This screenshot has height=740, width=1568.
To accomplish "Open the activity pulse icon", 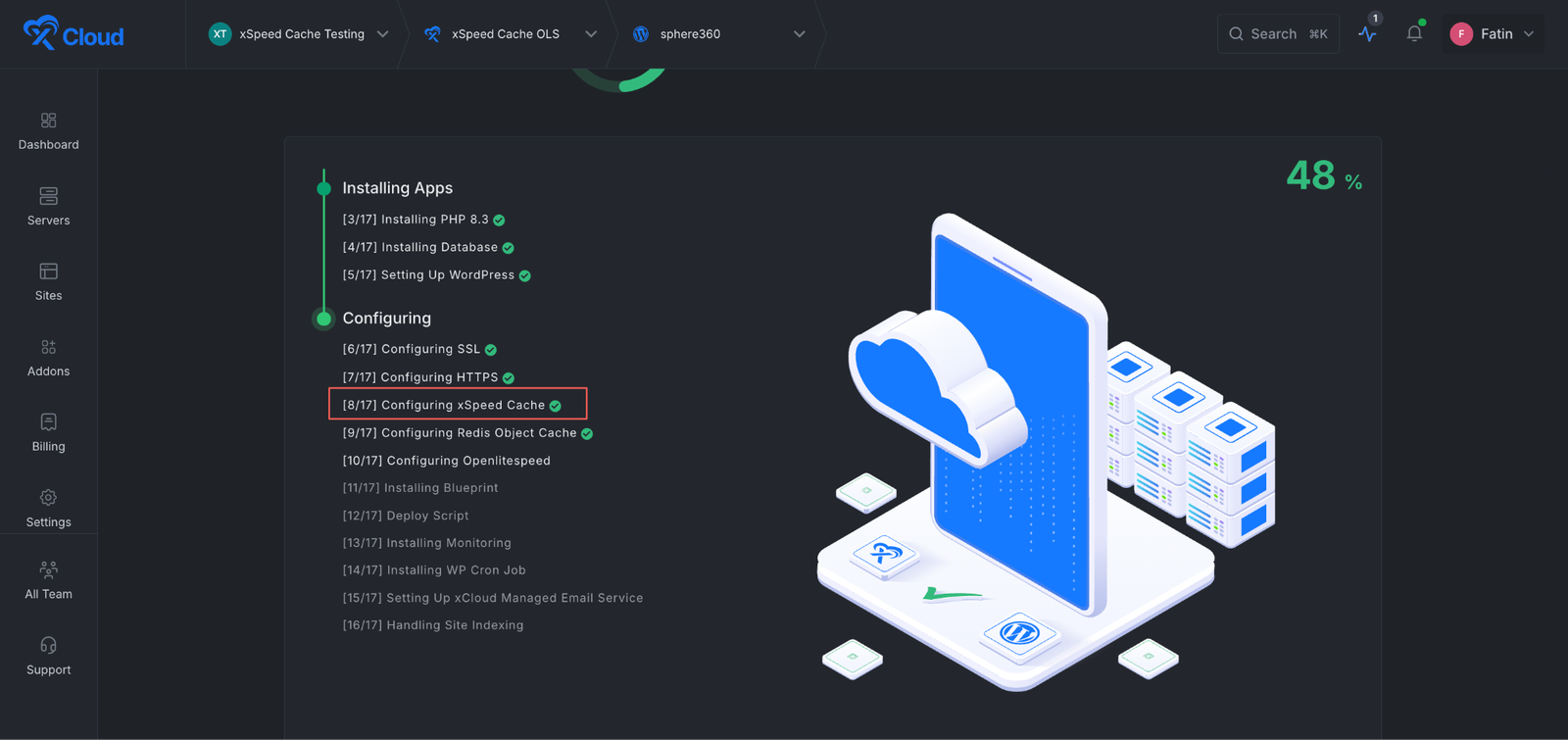I will click(x=1368, y=33).
